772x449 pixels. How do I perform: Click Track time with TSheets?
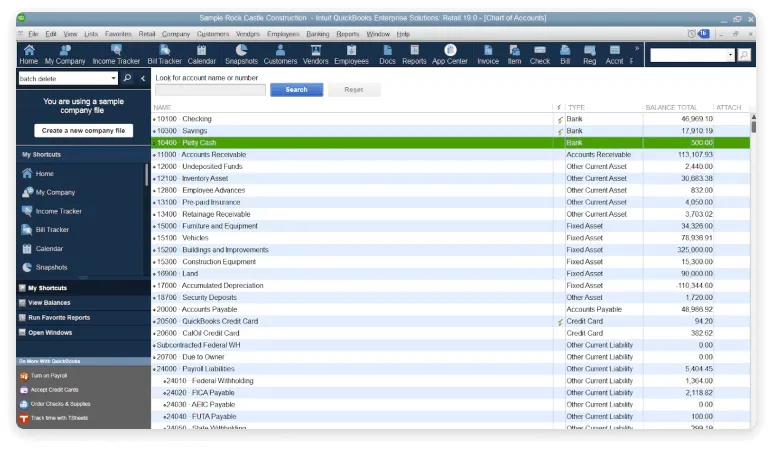tap(59, 418)
